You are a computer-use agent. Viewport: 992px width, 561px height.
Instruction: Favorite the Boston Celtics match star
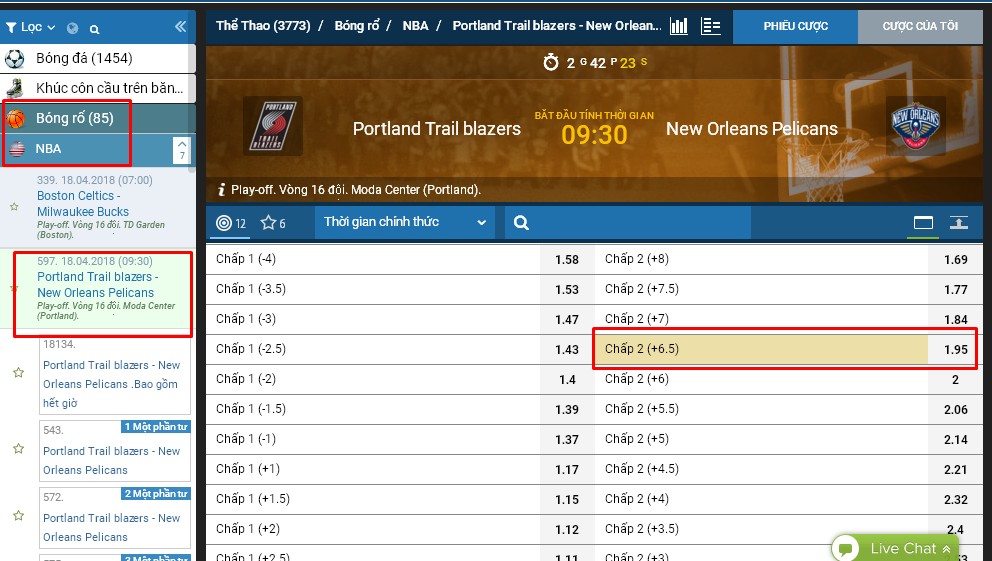[14, 207]
